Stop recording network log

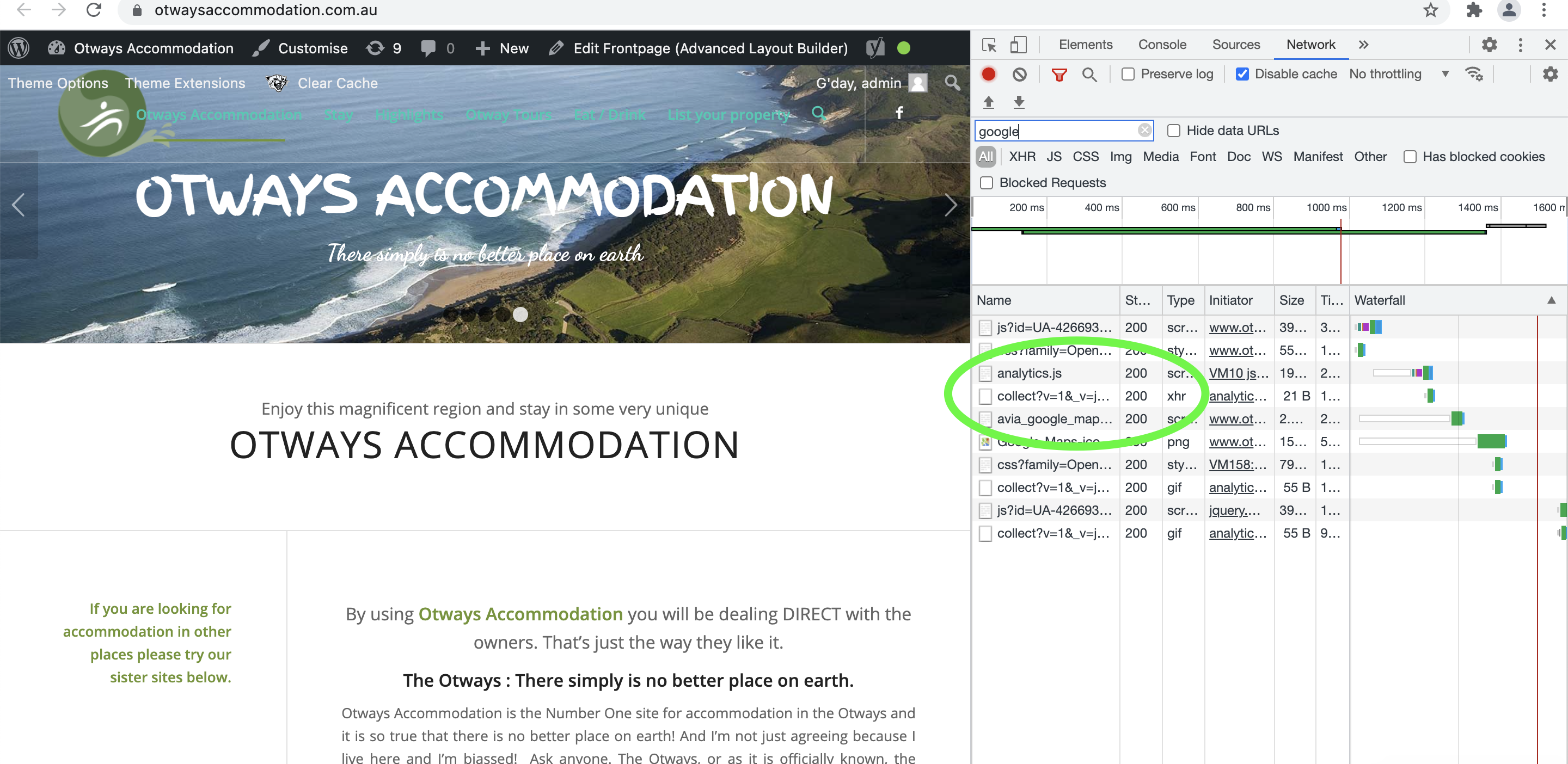pos(989,74)
